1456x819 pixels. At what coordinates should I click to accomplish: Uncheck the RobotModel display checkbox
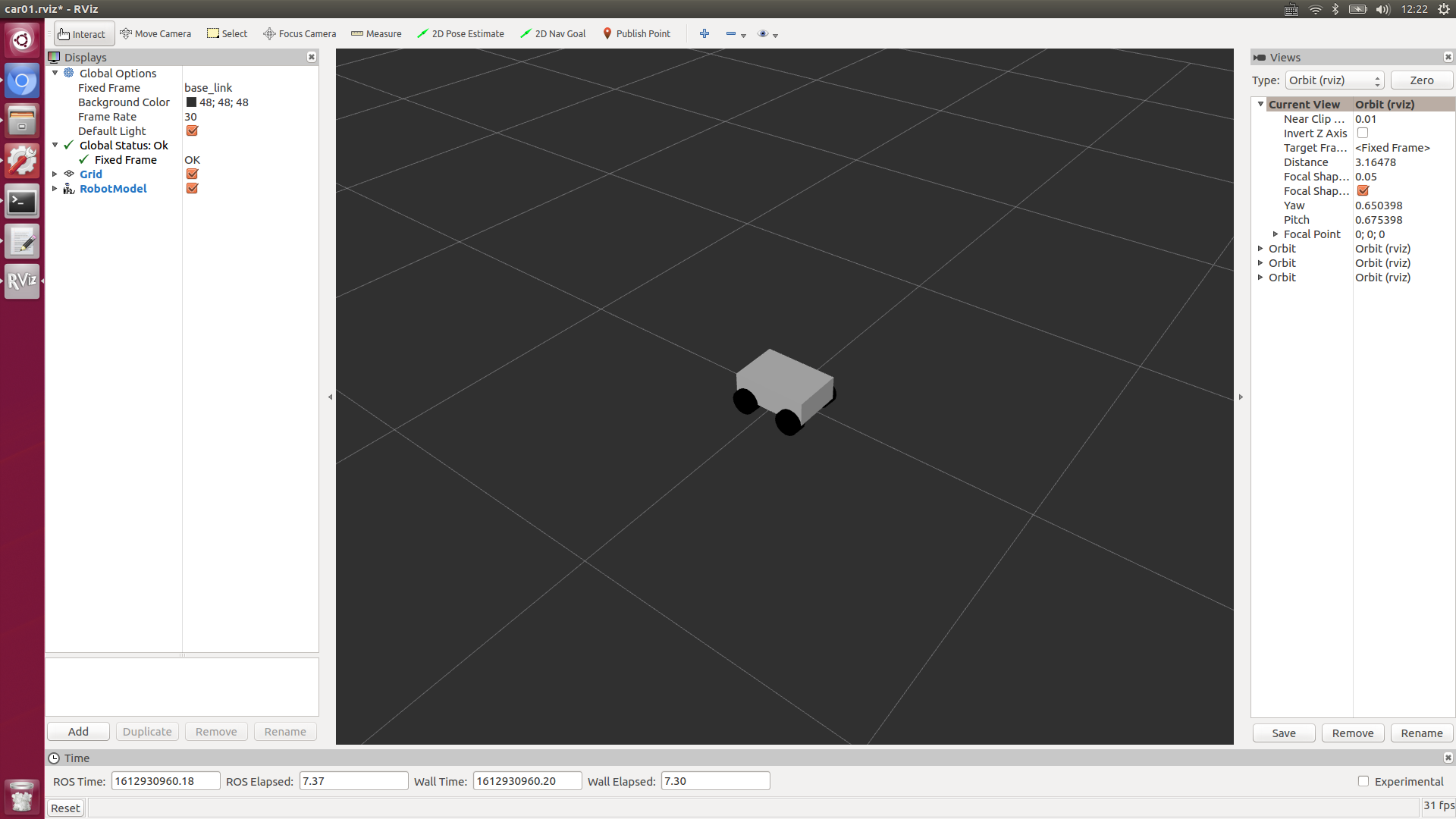pyautogui.click(x=192, y=189)
